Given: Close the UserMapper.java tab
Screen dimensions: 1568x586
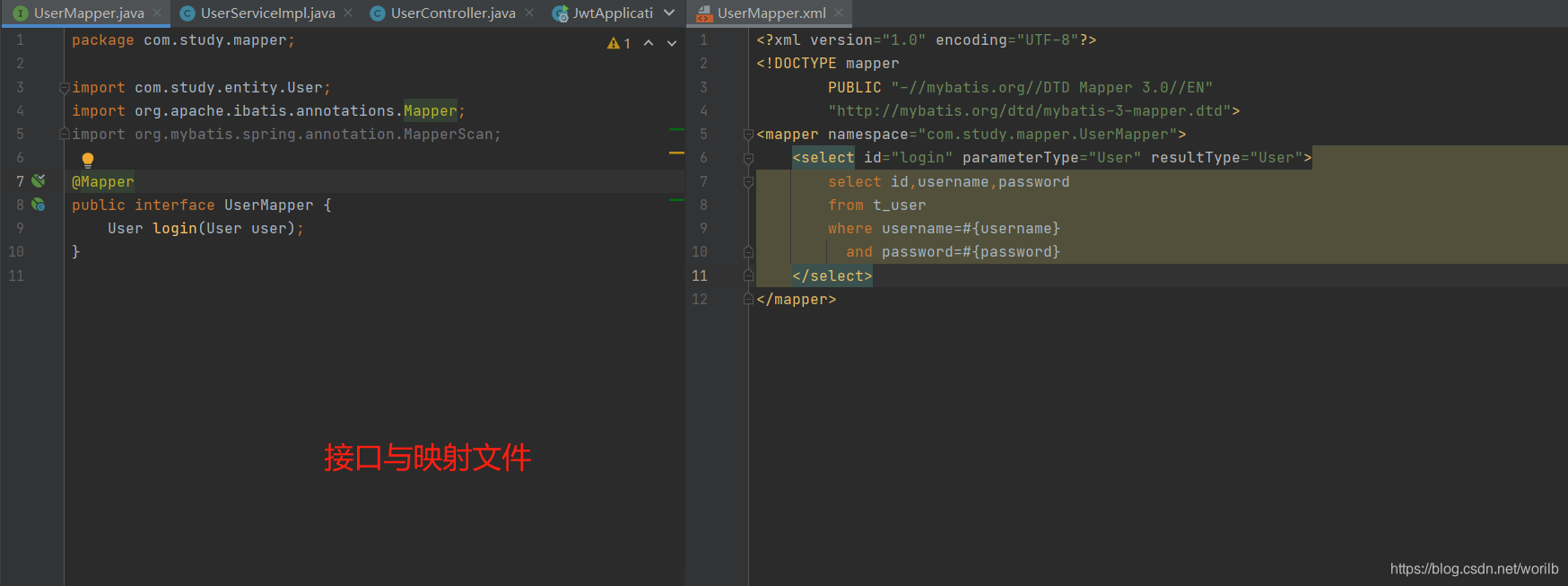Looking at the screenshot, I should (156, 13).
